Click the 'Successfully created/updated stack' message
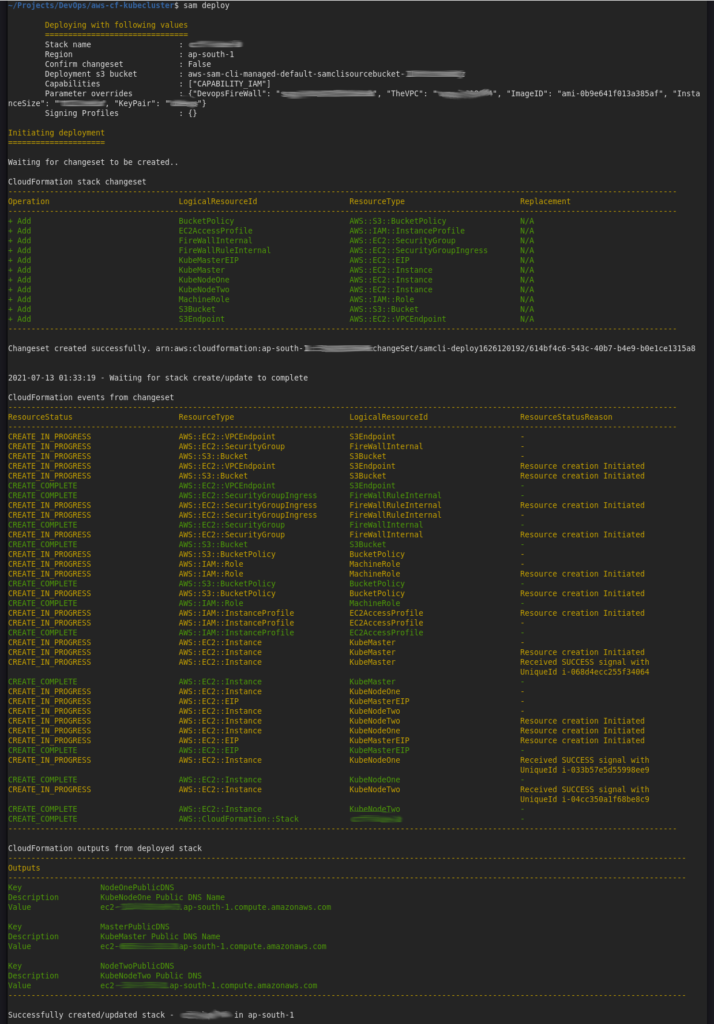This screenshot has width=714, height=1024. 151,1015
